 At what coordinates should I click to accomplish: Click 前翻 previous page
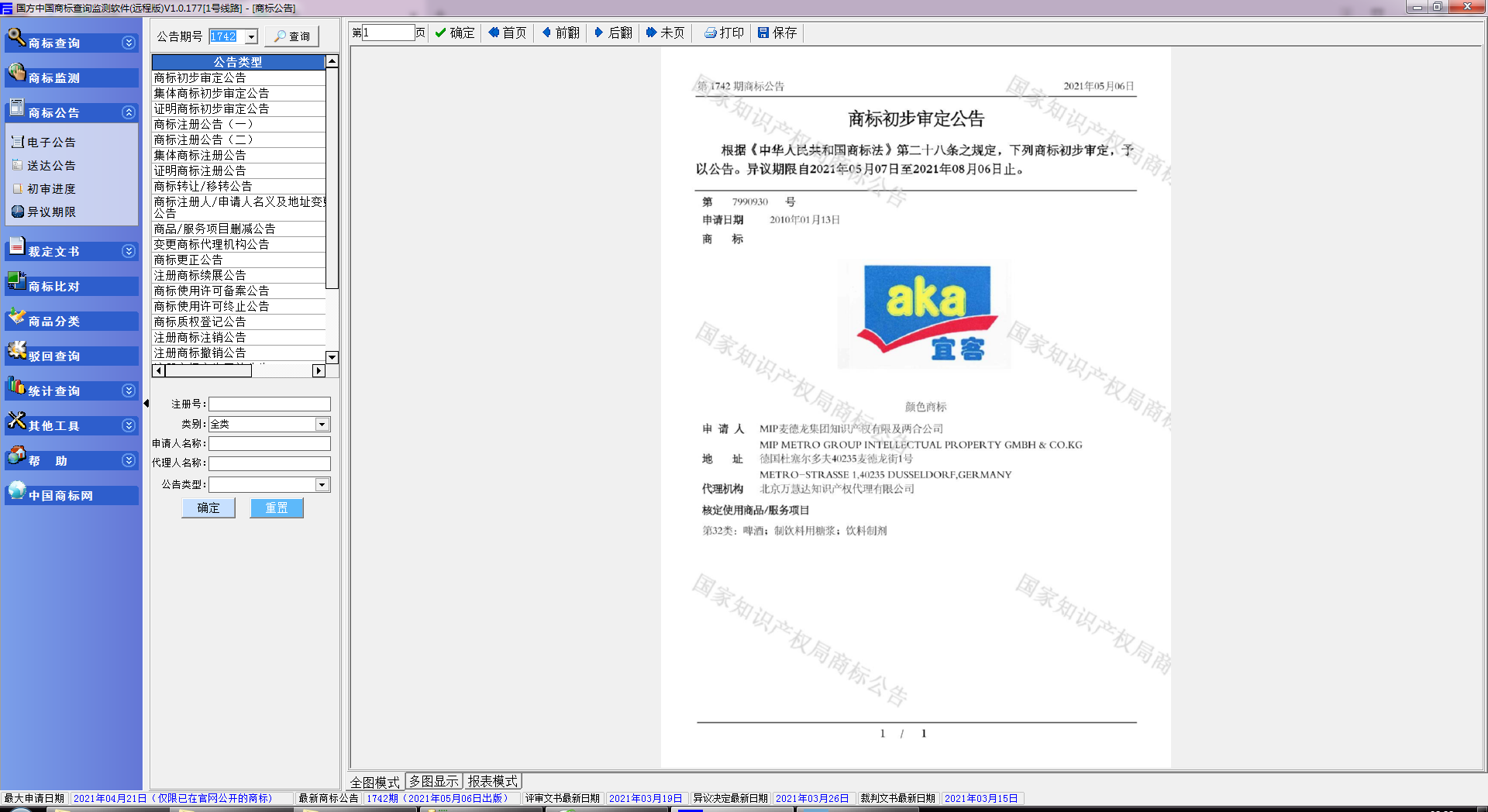[560, 33]
